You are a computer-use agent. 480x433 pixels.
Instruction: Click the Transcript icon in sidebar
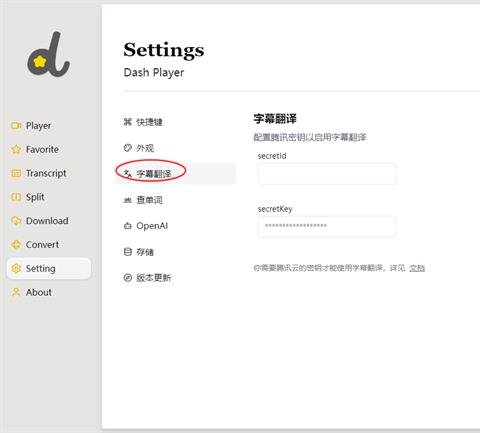point(16,173)
